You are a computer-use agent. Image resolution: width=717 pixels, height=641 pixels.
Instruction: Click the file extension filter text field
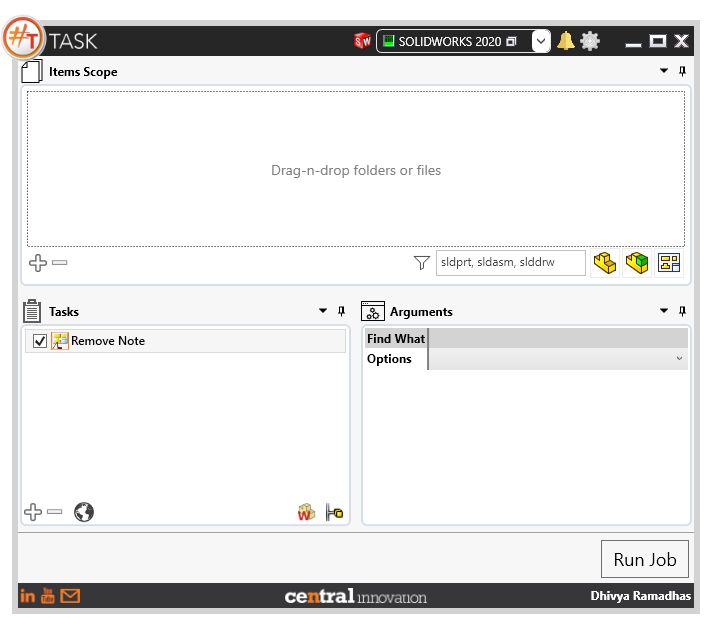(x=511, y=263)
